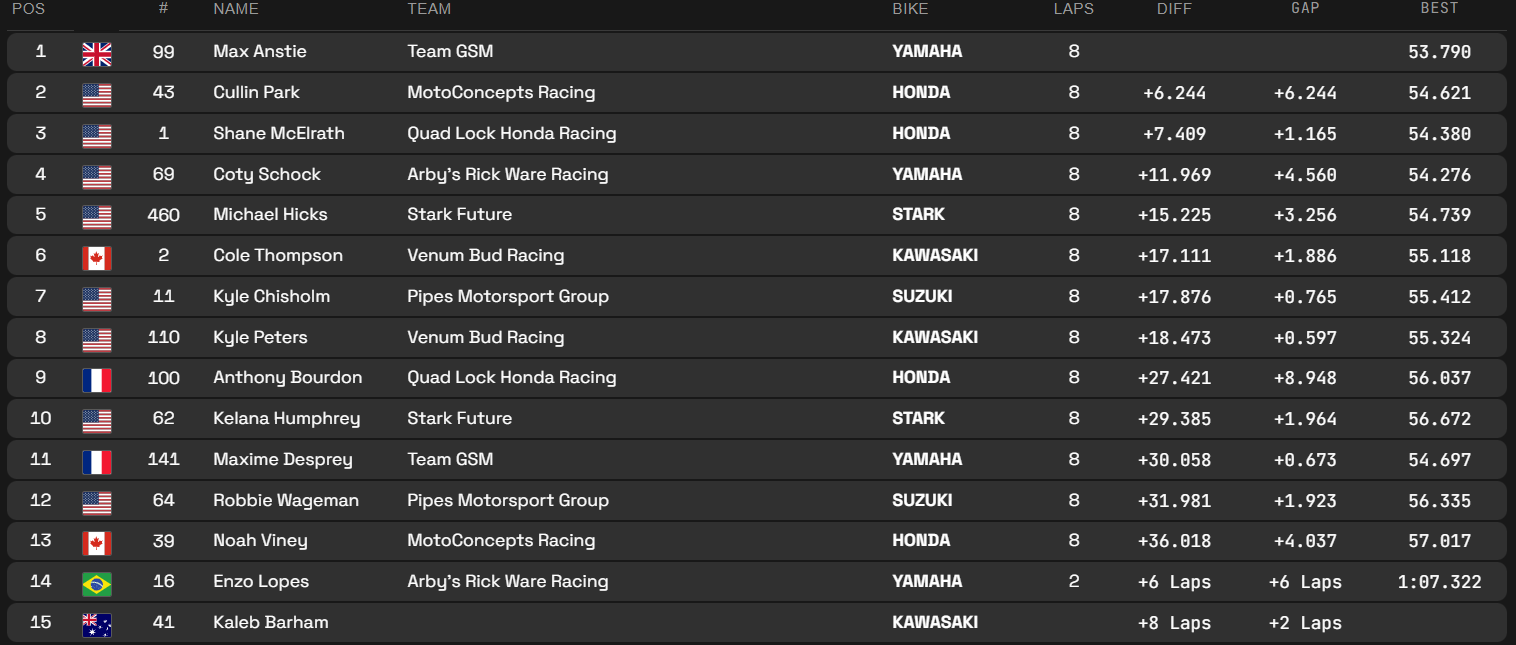Sort by the BEST column header
The width and height of the screenshot is (1516, 645).
tap(1439, 9)
